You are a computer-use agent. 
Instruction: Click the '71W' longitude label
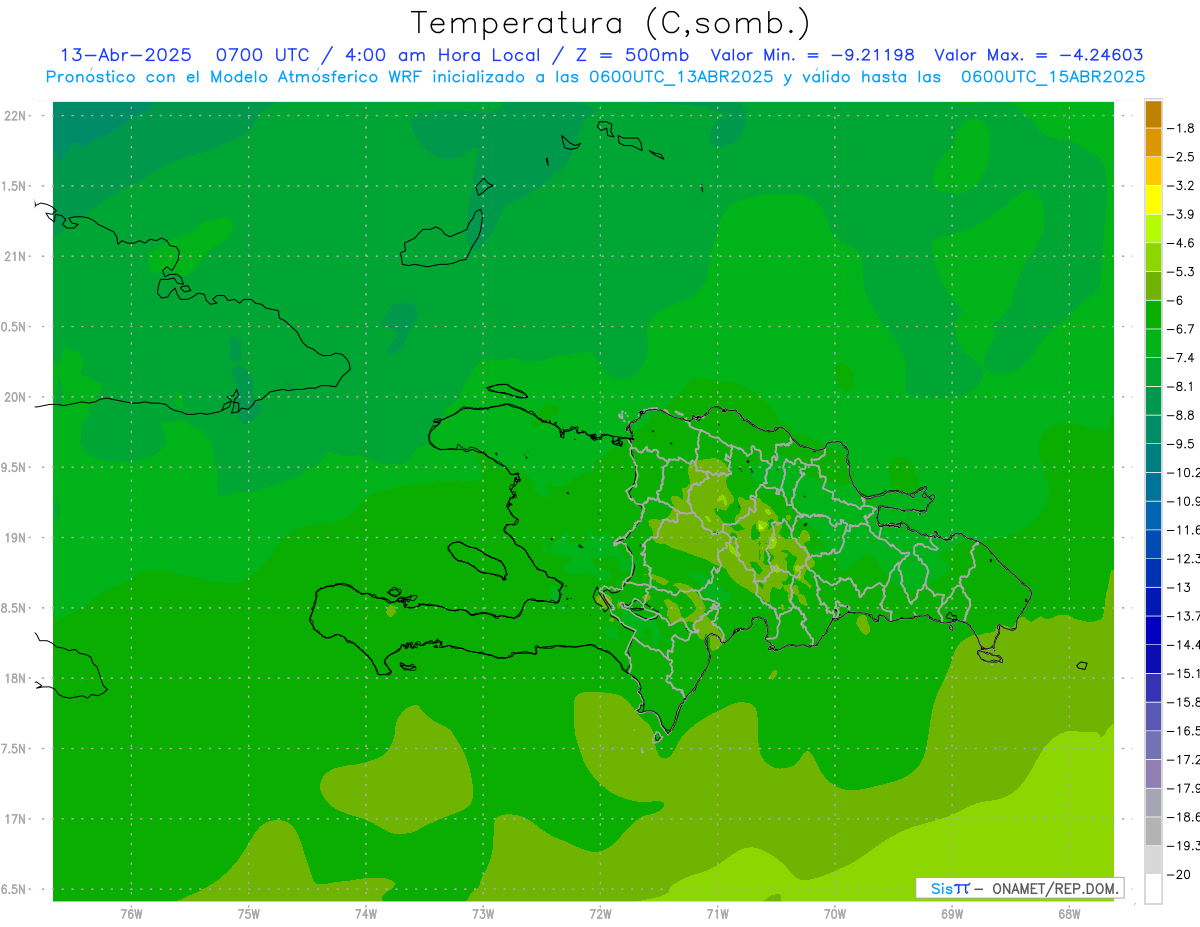click(x=717, y=914)
